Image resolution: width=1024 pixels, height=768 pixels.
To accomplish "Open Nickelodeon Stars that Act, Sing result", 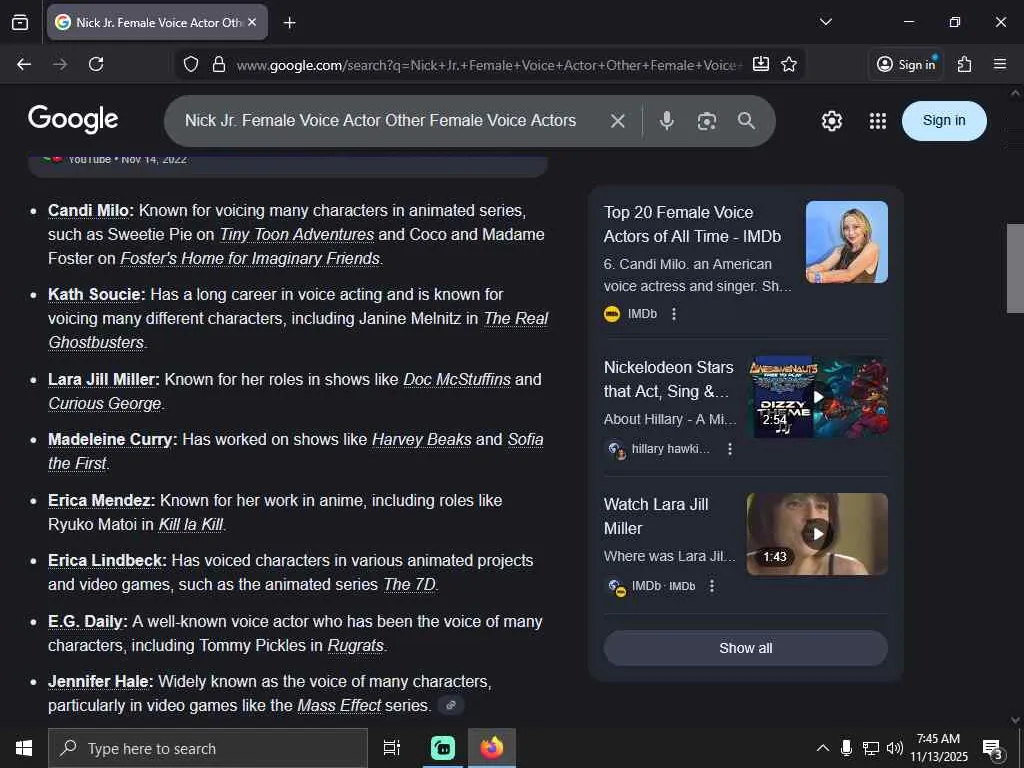I will pos(669,379).
